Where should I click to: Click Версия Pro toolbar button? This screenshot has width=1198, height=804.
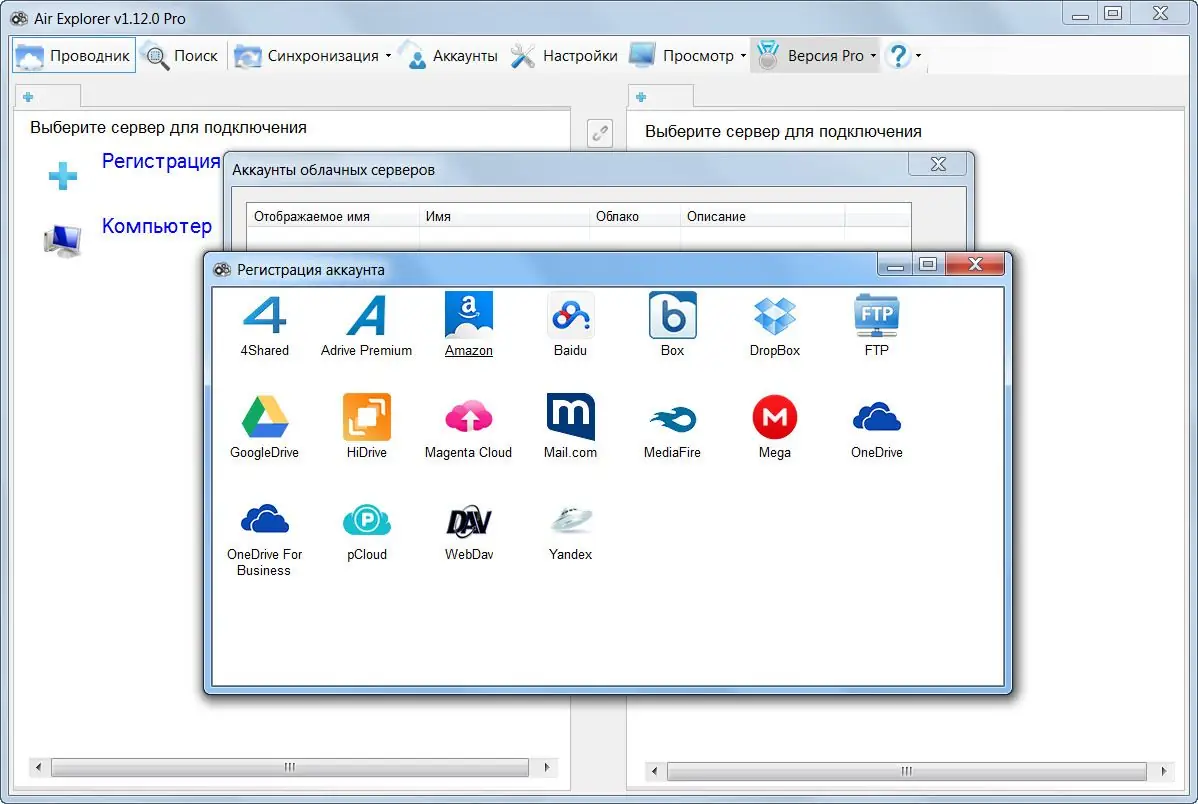(810, 55)
